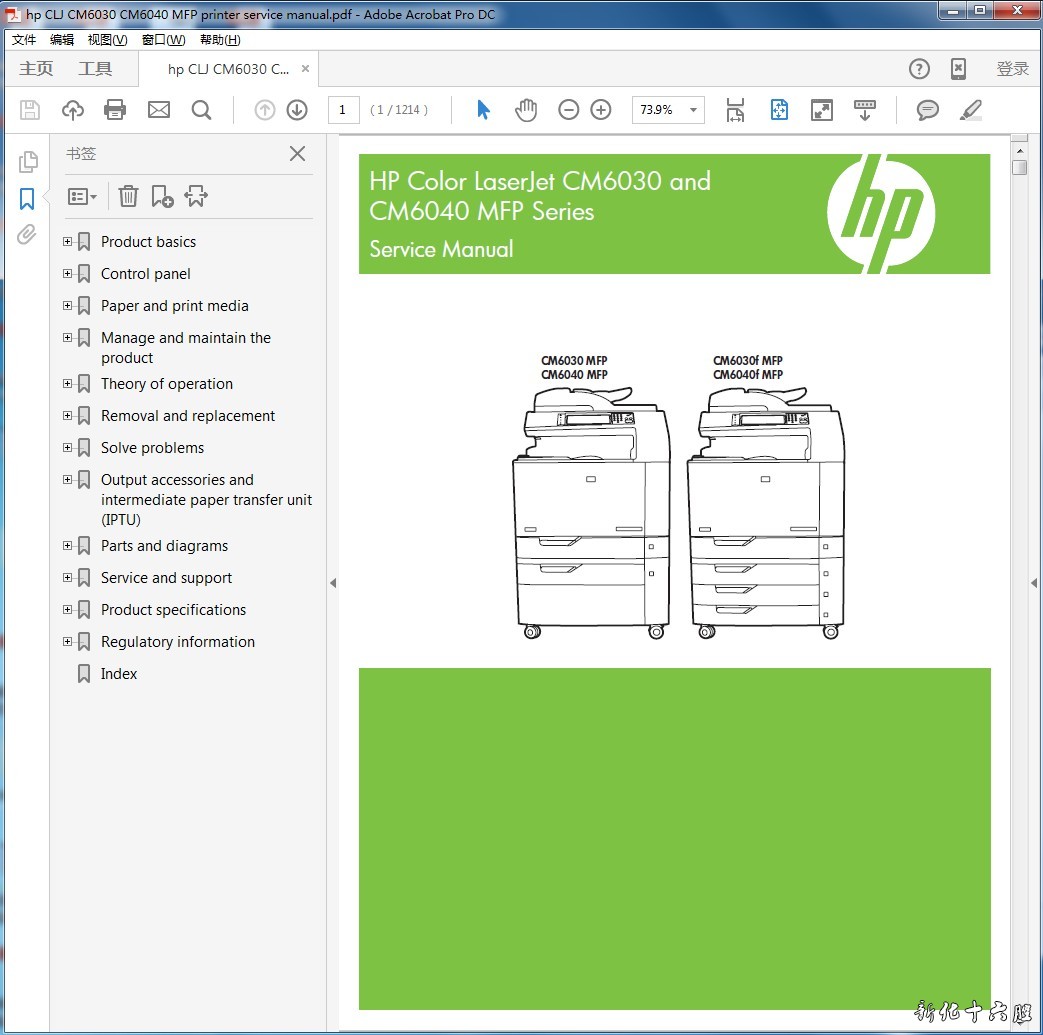Open the Add comment speech bubble tool
The width and height of the screenshot is (1043, 1035).
927,110
